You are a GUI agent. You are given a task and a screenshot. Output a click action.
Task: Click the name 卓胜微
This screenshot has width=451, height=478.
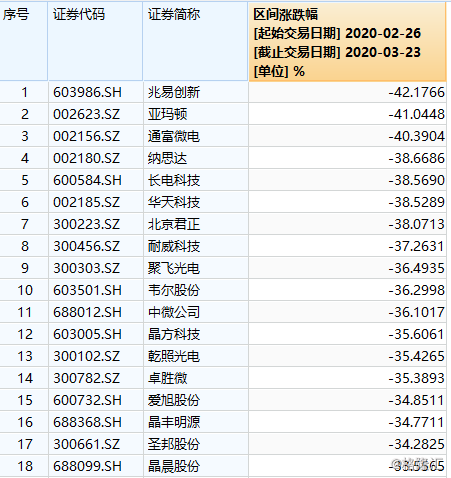pyautogui.click(x=168, y=378)
